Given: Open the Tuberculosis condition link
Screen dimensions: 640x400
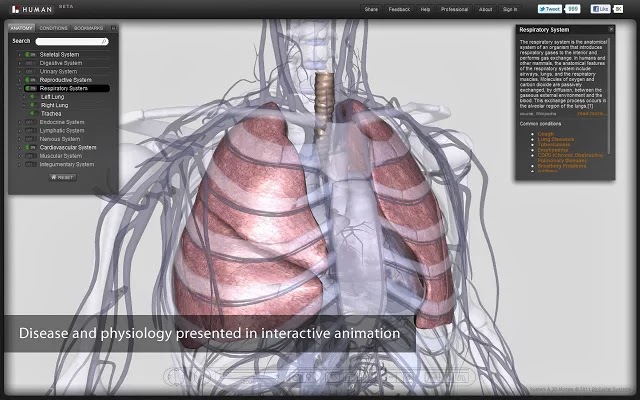Looking at the screenshot, I should tap(553, 144).
